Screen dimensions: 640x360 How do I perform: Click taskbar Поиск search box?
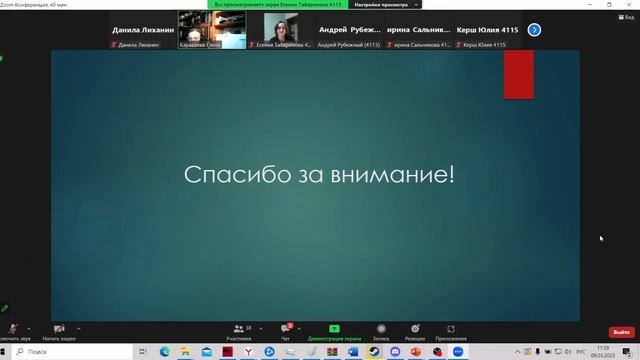coord(73,351)
